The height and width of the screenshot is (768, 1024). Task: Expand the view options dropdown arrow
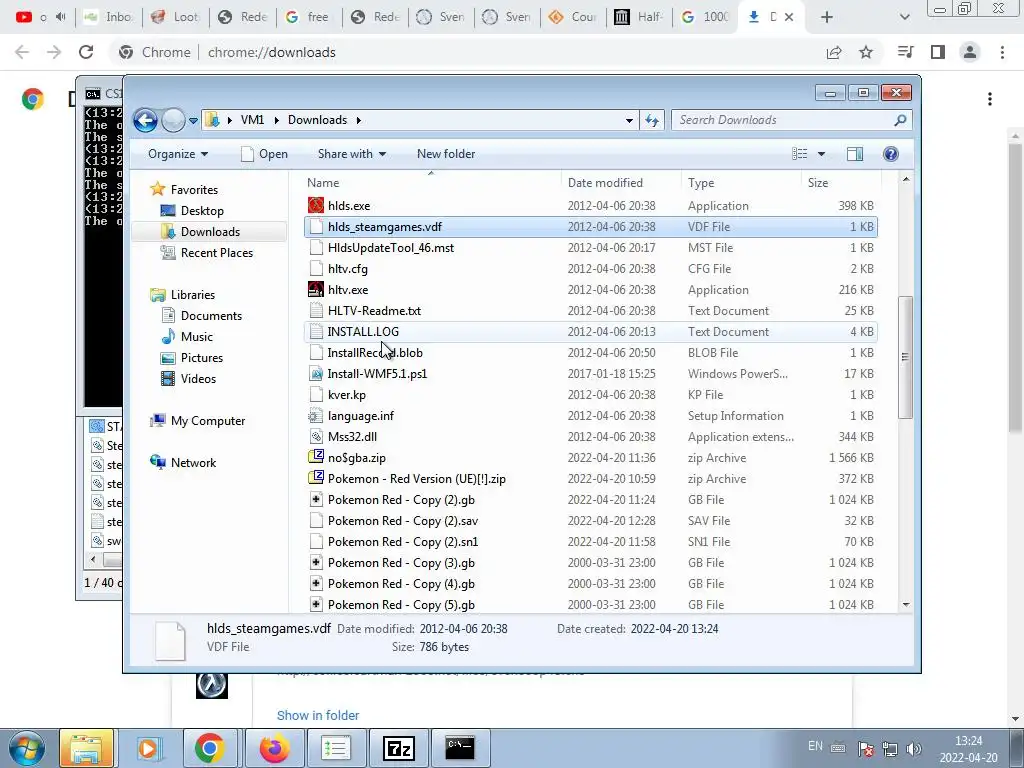click(x=822, y=154)
